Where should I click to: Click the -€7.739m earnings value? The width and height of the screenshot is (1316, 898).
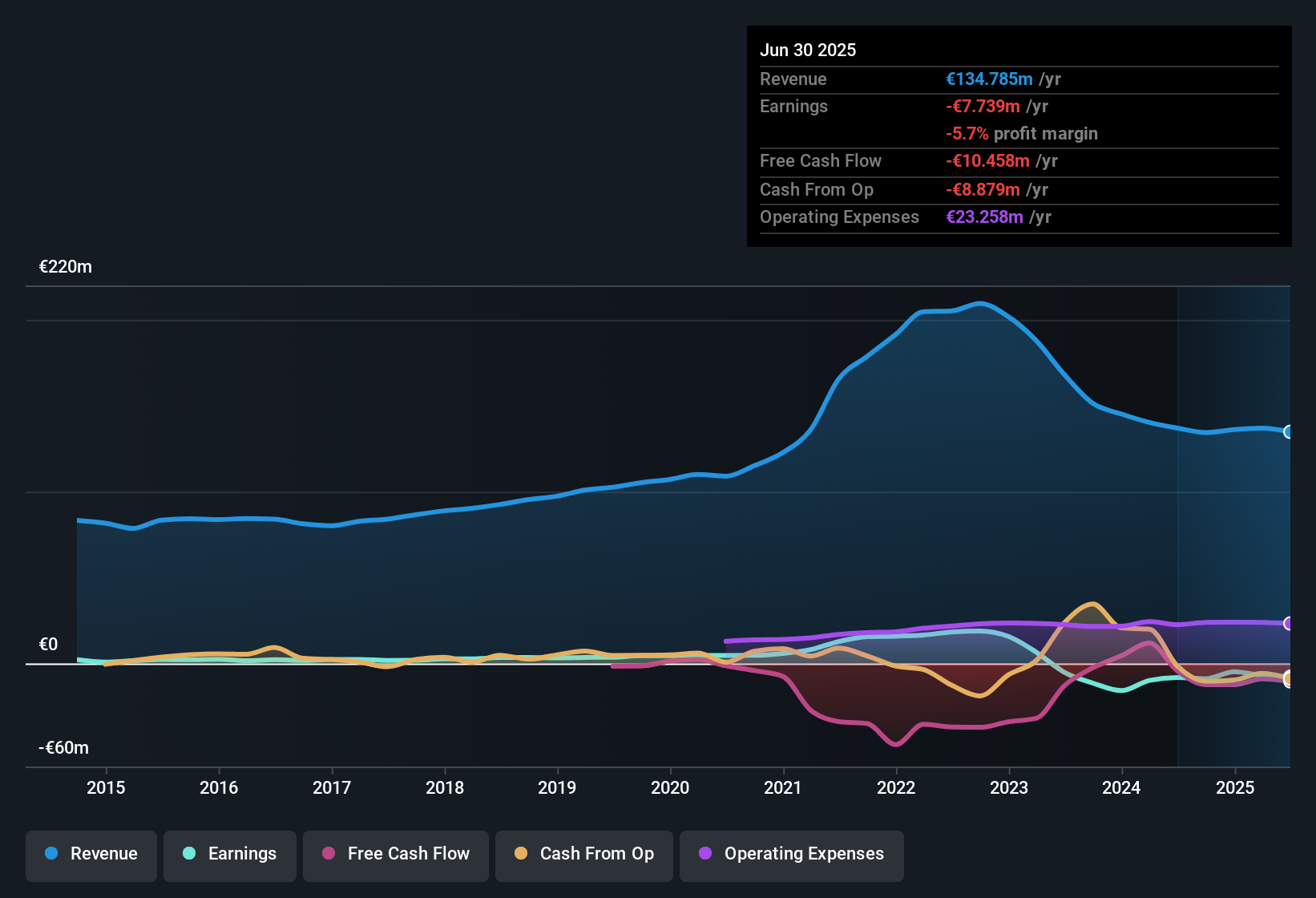(x=983, y=106)
